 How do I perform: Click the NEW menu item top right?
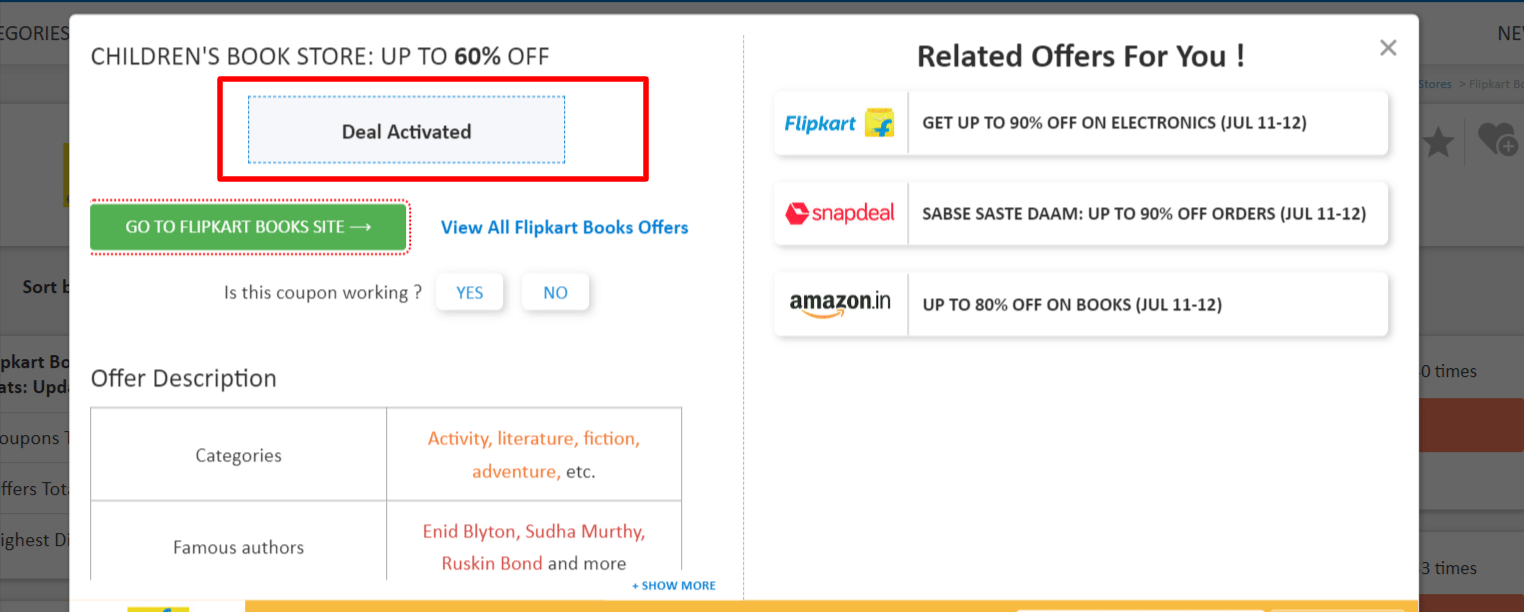pos(1510,33)
